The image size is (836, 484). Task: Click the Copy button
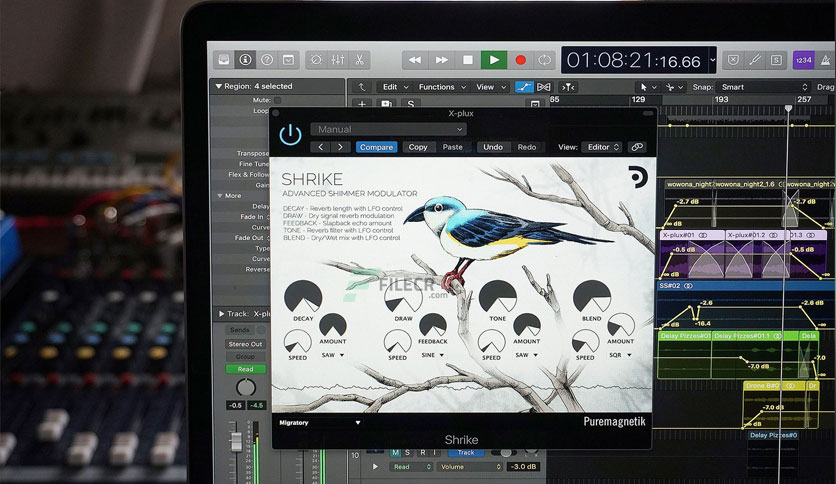tap(418, 147)
